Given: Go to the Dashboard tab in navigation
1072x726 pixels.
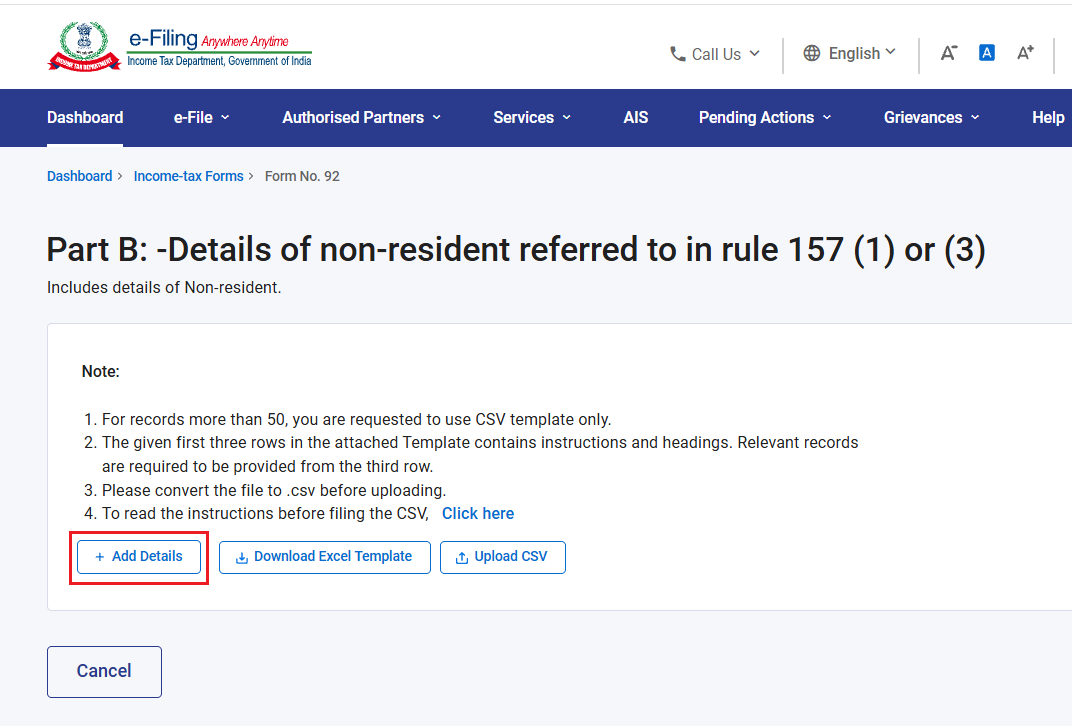Looking at the screenshot, I should pyautogui.click(x=85, y=118).
